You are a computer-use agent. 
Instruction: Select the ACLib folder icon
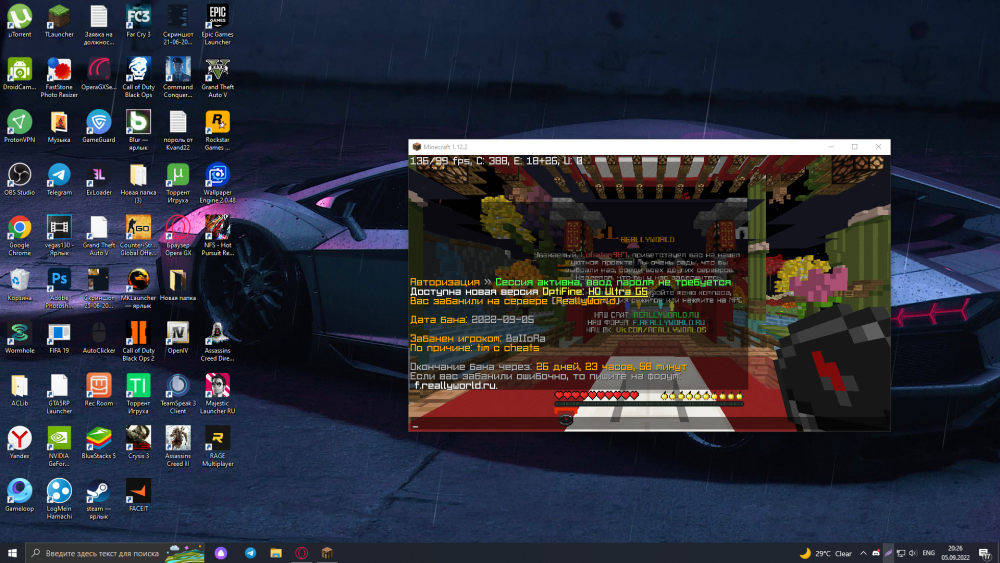pos(20,390)
